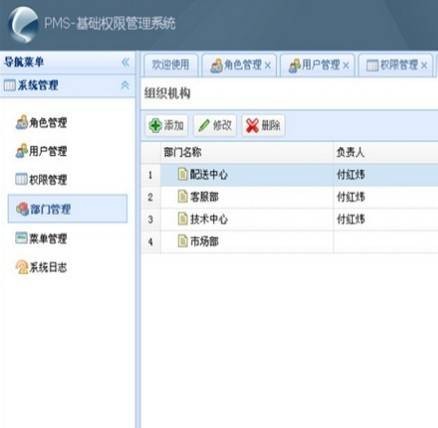
Task: Click the 系统管理 grid icon
Action: pos(9,85)
